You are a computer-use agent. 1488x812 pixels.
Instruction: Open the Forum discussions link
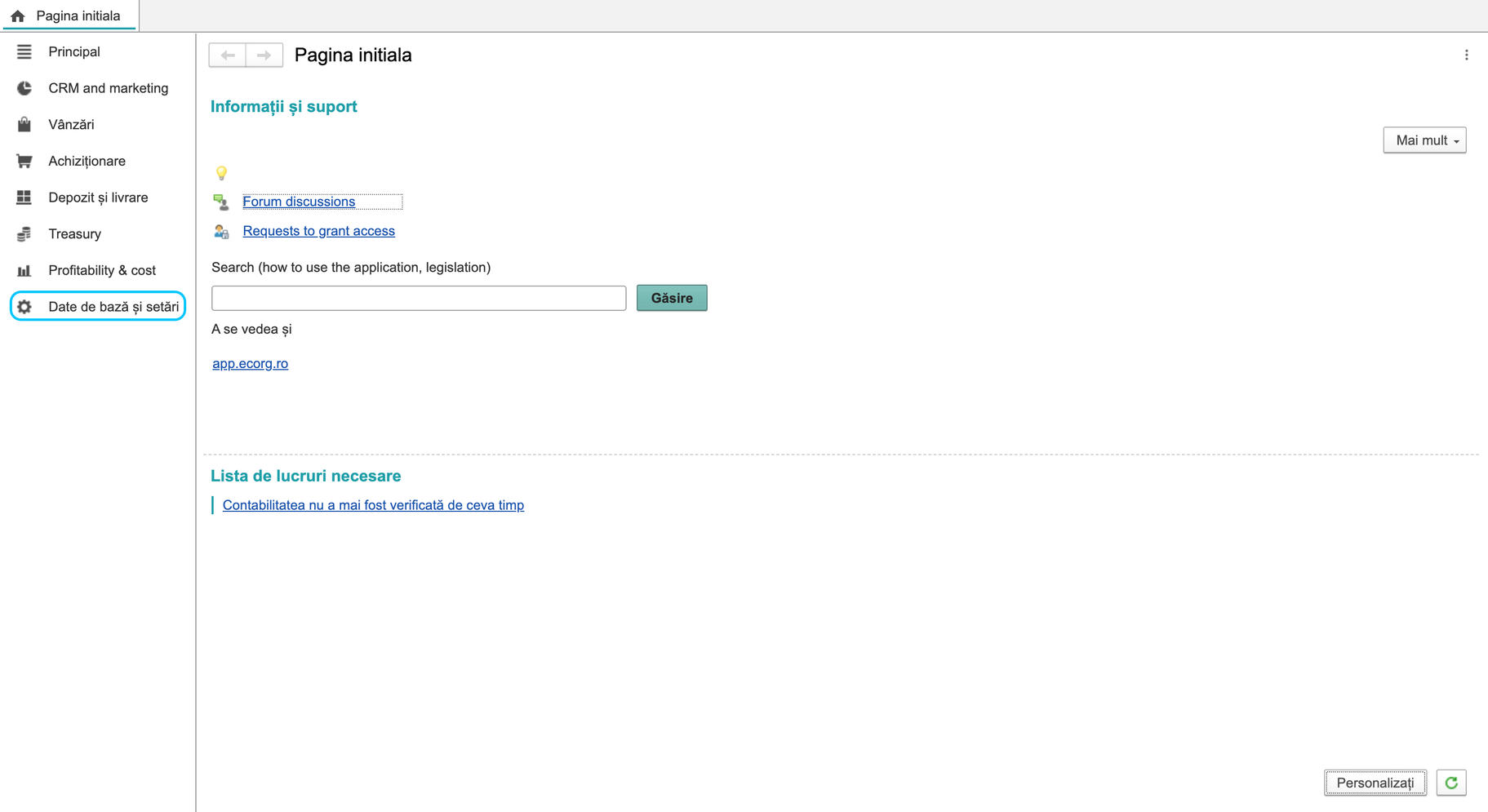point(299,202)
